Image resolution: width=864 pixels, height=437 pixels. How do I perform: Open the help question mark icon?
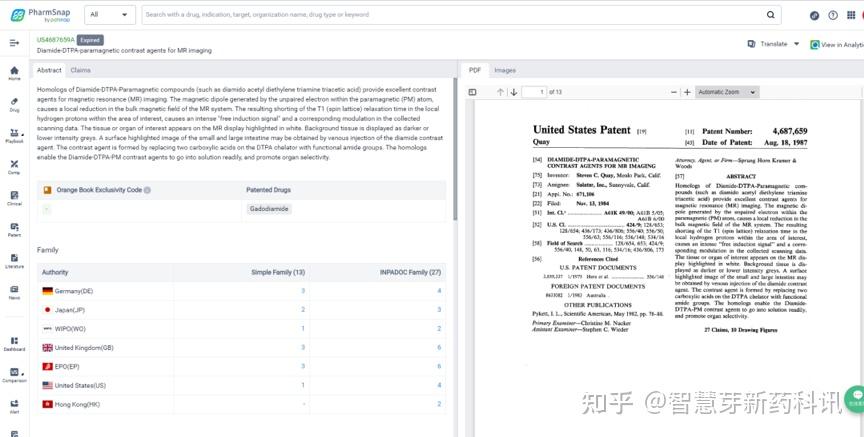[x=833, y=15]
